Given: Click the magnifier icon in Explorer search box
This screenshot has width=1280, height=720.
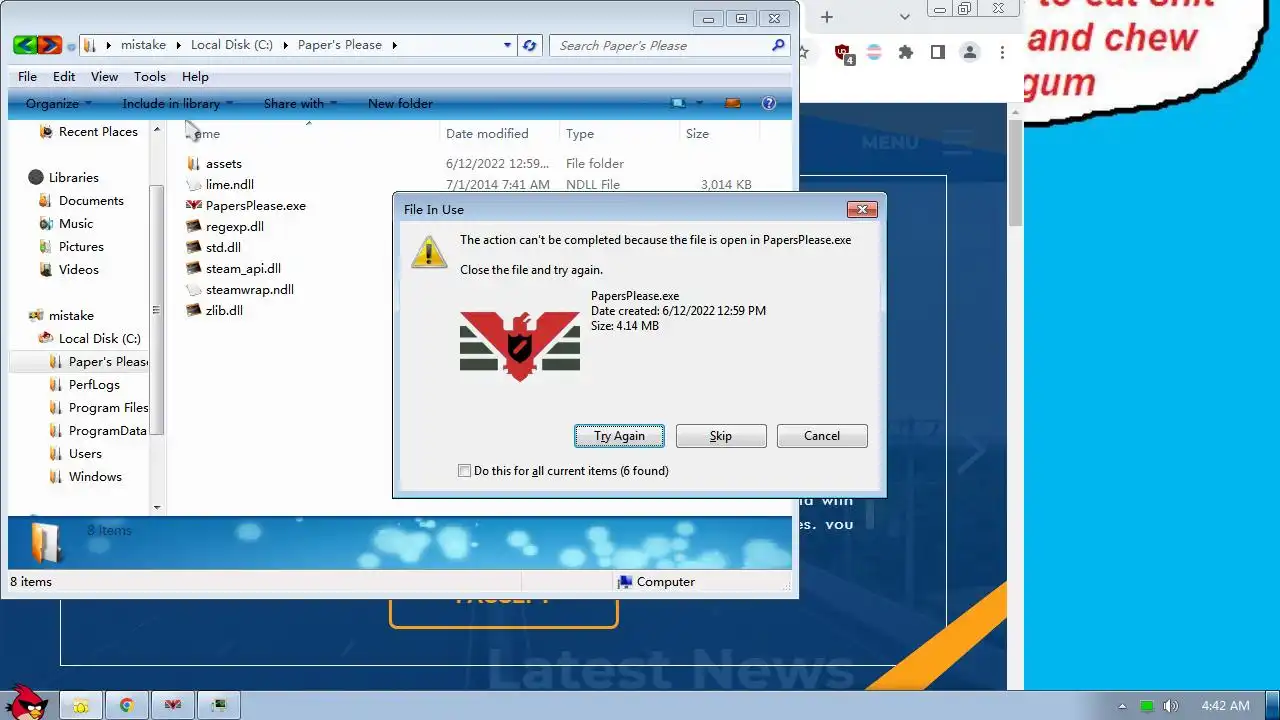Looking at the screenshot, I should (778, 45).
